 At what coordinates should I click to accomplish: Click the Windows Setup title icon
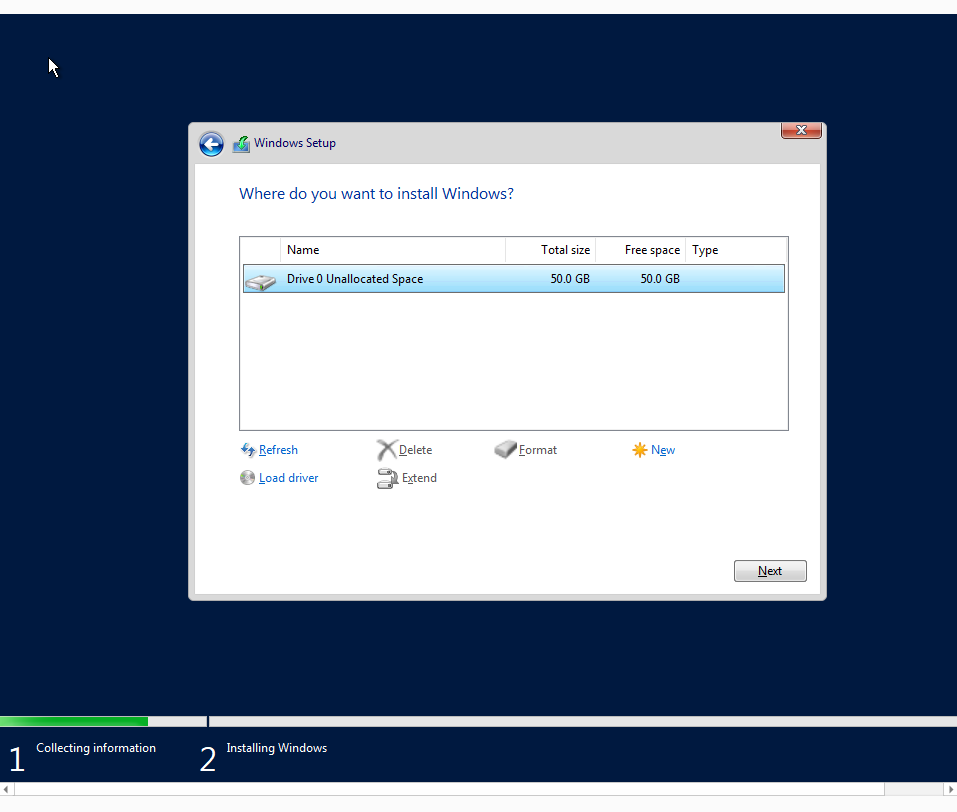[x=241, y=144]
